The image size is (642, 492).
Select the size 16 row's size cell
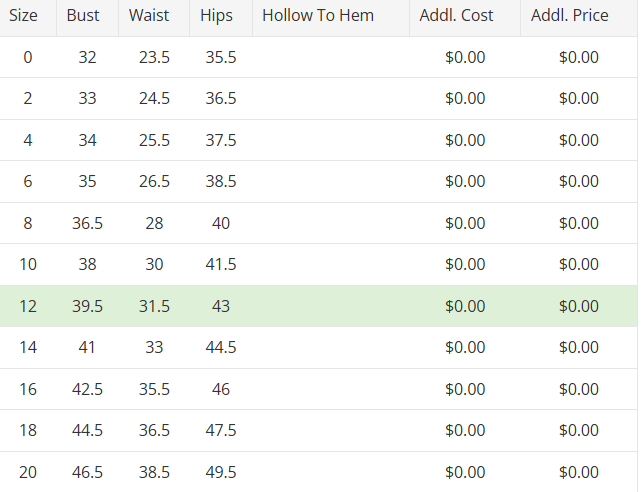(x=28, y=389)
